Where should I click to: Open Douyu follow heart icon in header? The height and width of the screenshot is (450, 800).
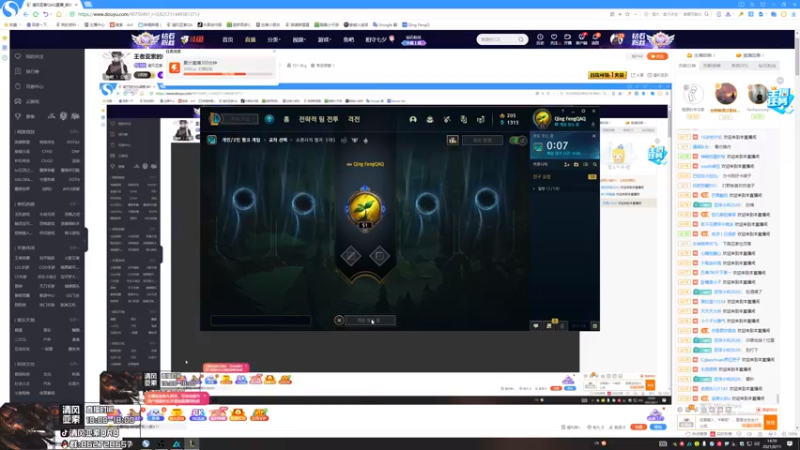554,39
